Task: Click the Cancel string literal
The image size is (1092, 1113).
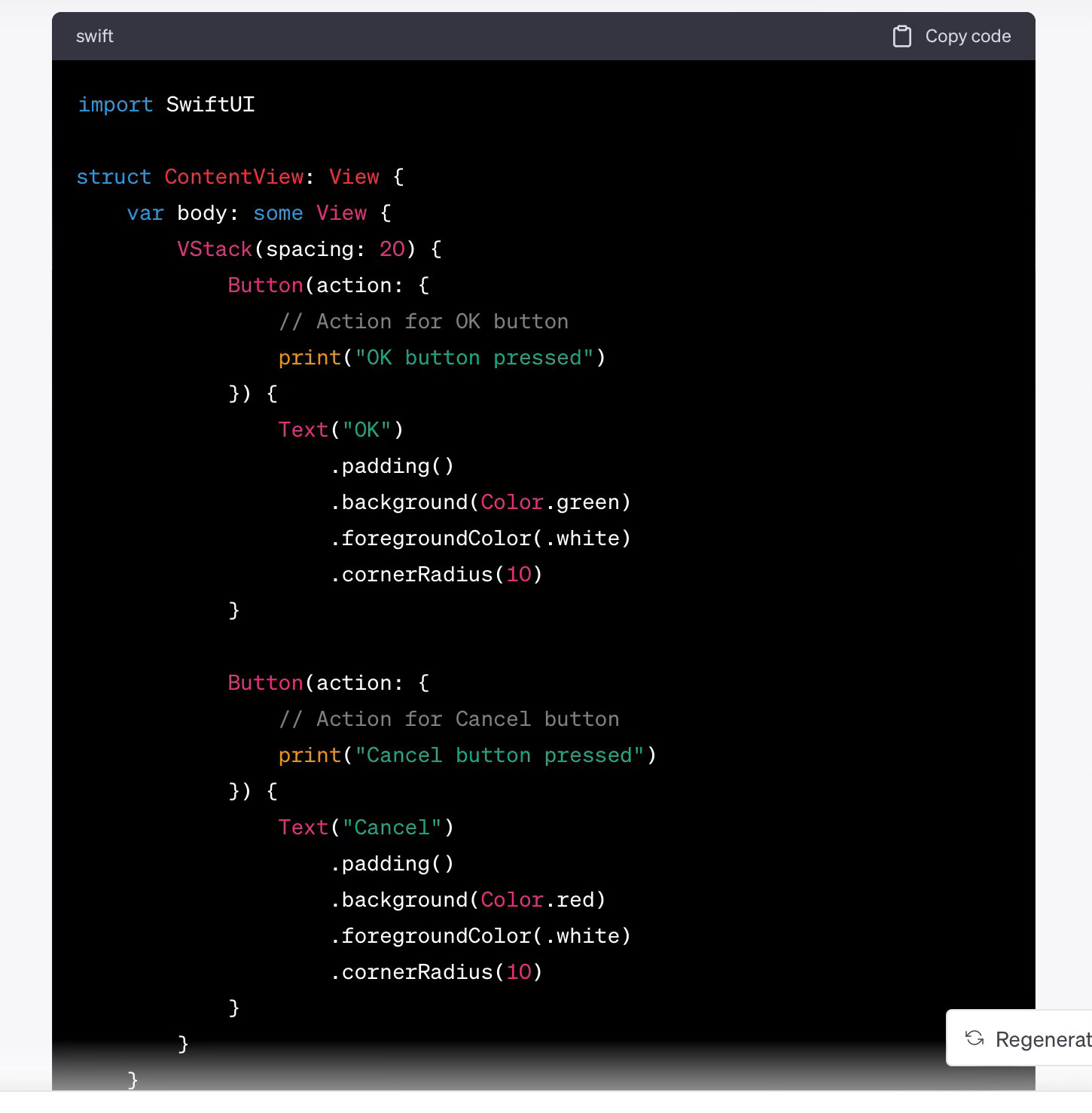Action: 392,827
